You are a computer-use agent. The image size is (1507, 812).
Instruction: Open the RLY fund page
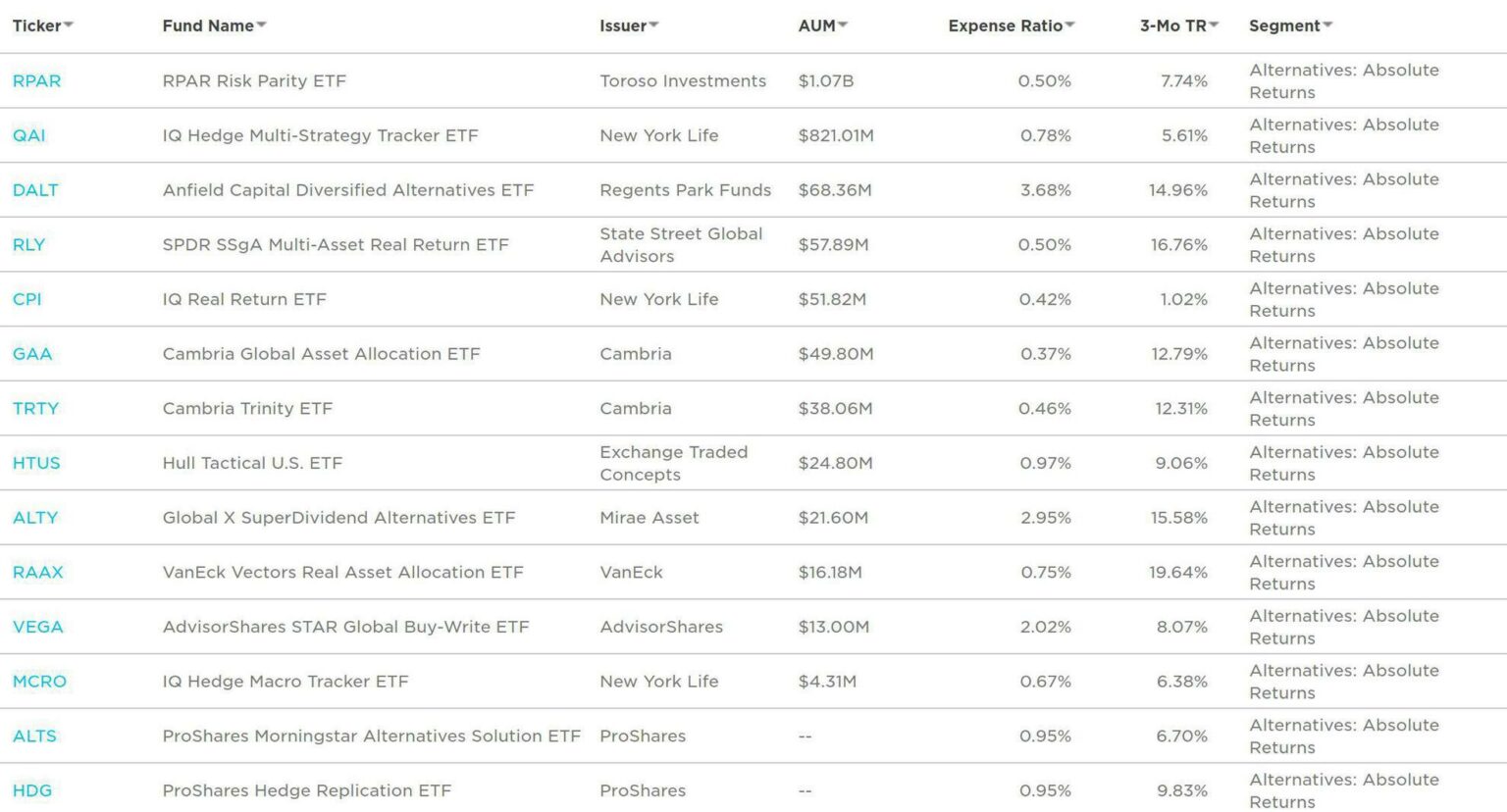[28, 245]
